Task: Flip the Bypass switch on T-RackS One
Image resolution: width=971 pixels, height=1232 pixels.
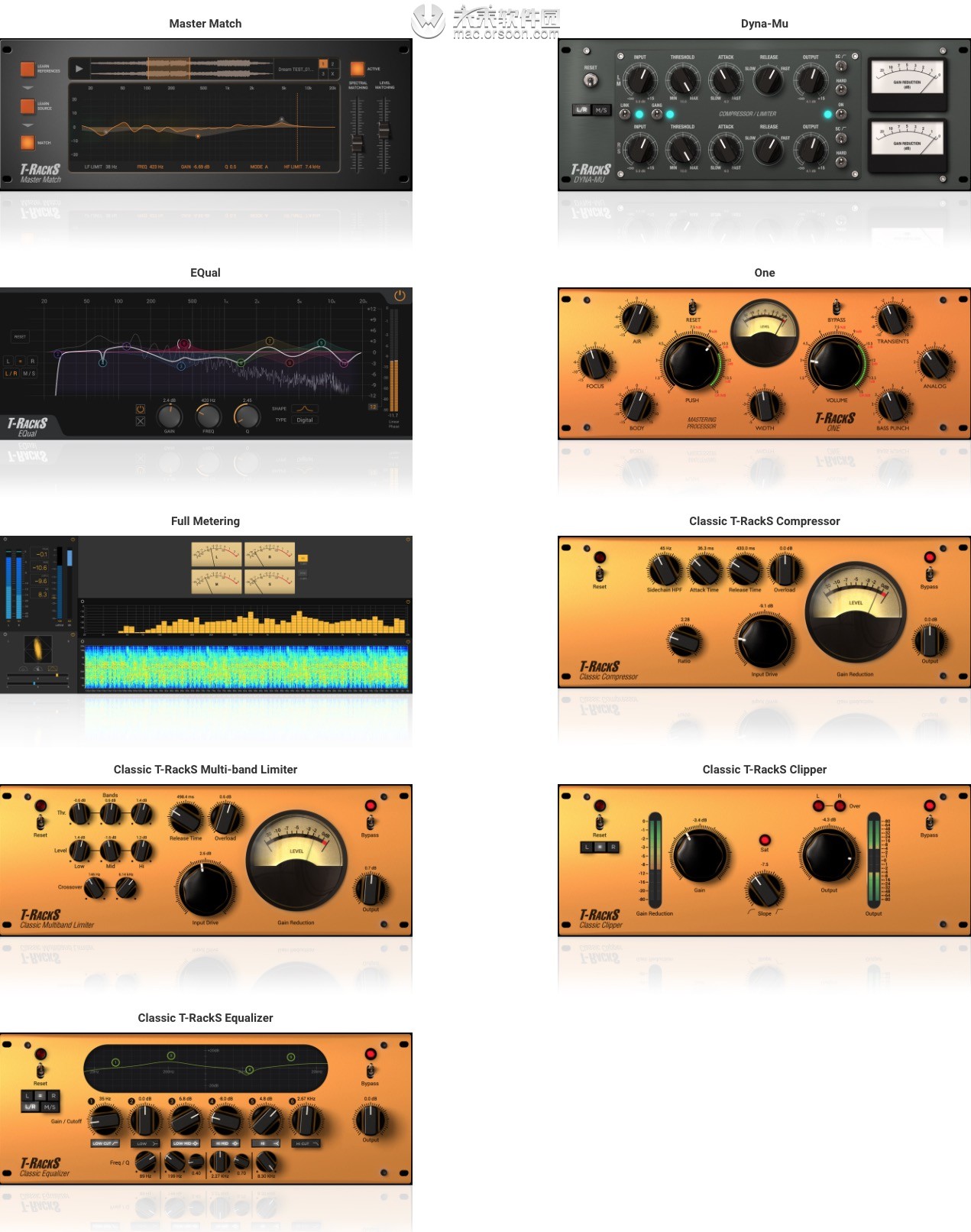Action: click(x=837, y=308)
